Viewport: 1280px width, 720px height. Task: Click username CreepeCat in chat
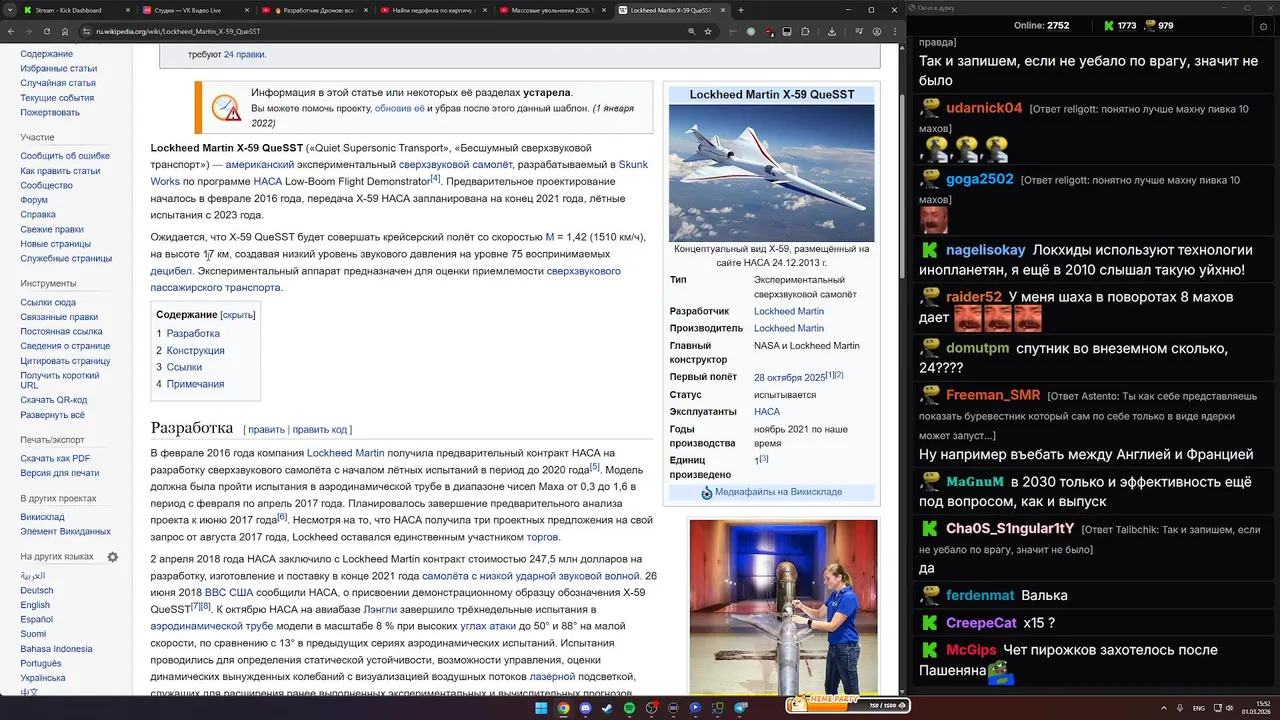coord(981,623)
